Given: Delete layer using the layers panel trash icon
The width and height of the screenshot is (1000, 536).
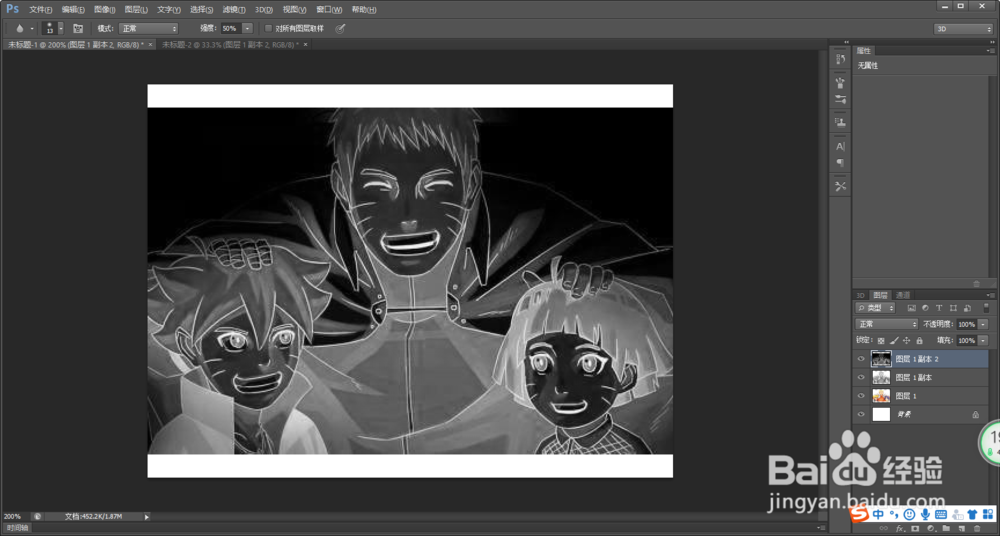Looking at the screenshot, I should (x=976, y=529).
